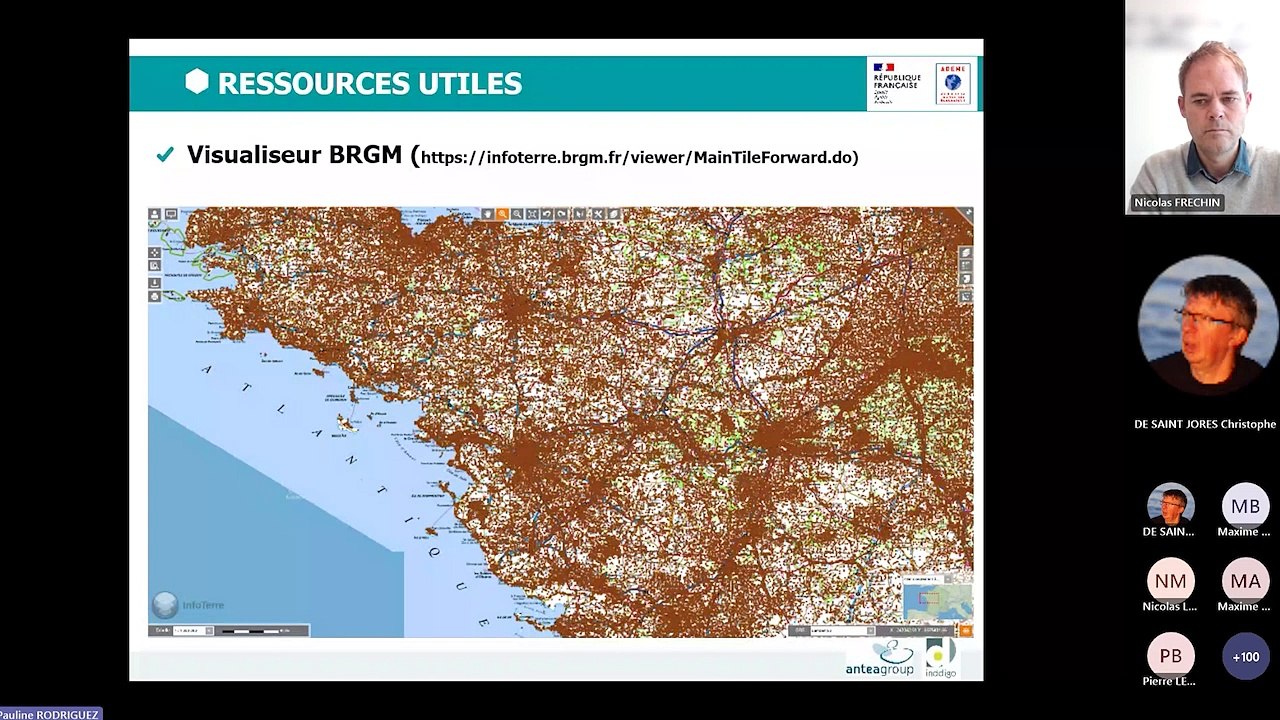Select the zoom-out magnifier tool
The width and height of the screenshot is (1280, 720).
point(517,214)
